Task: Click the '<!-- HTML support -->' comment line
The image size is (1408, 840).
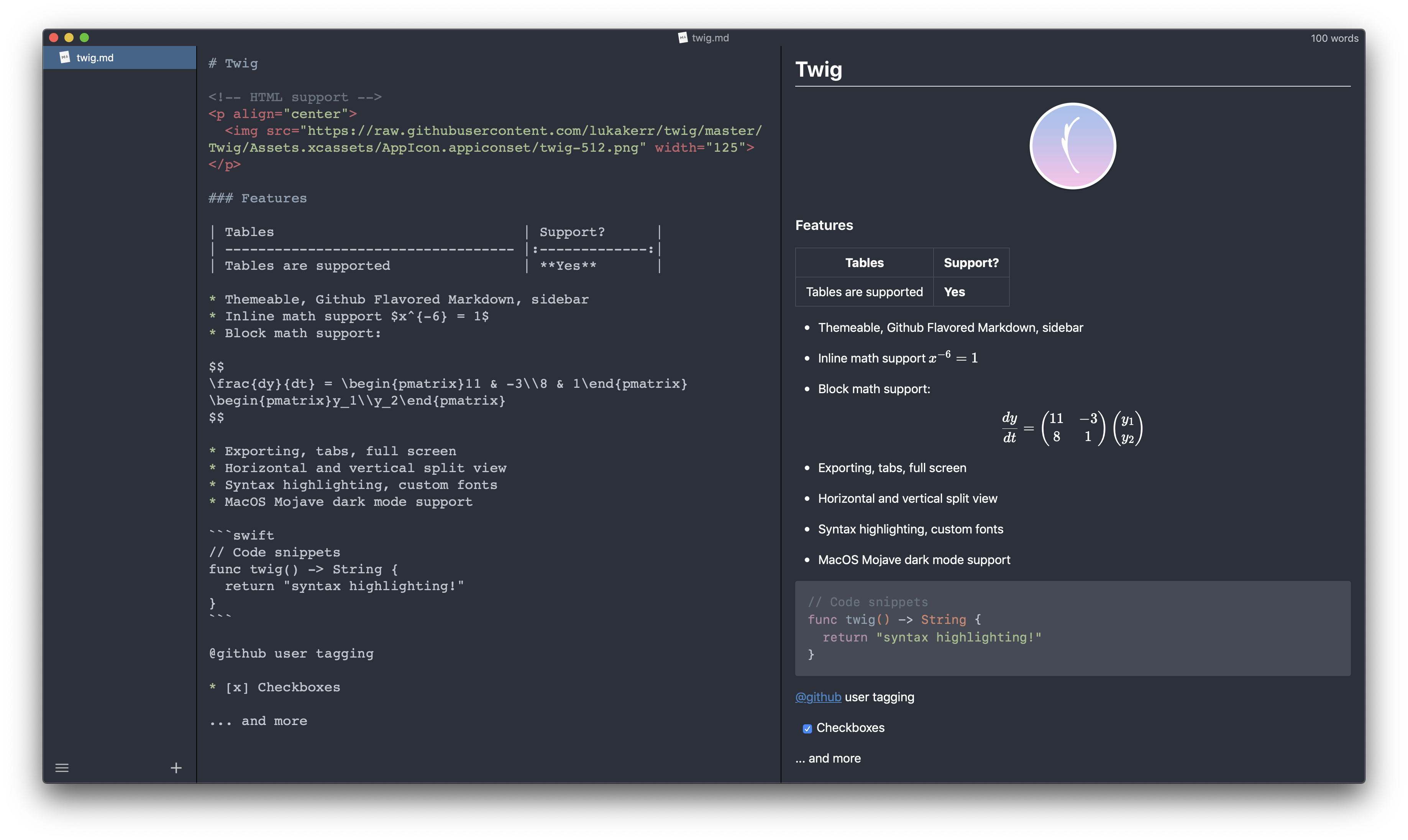Action: coord(295,97)
